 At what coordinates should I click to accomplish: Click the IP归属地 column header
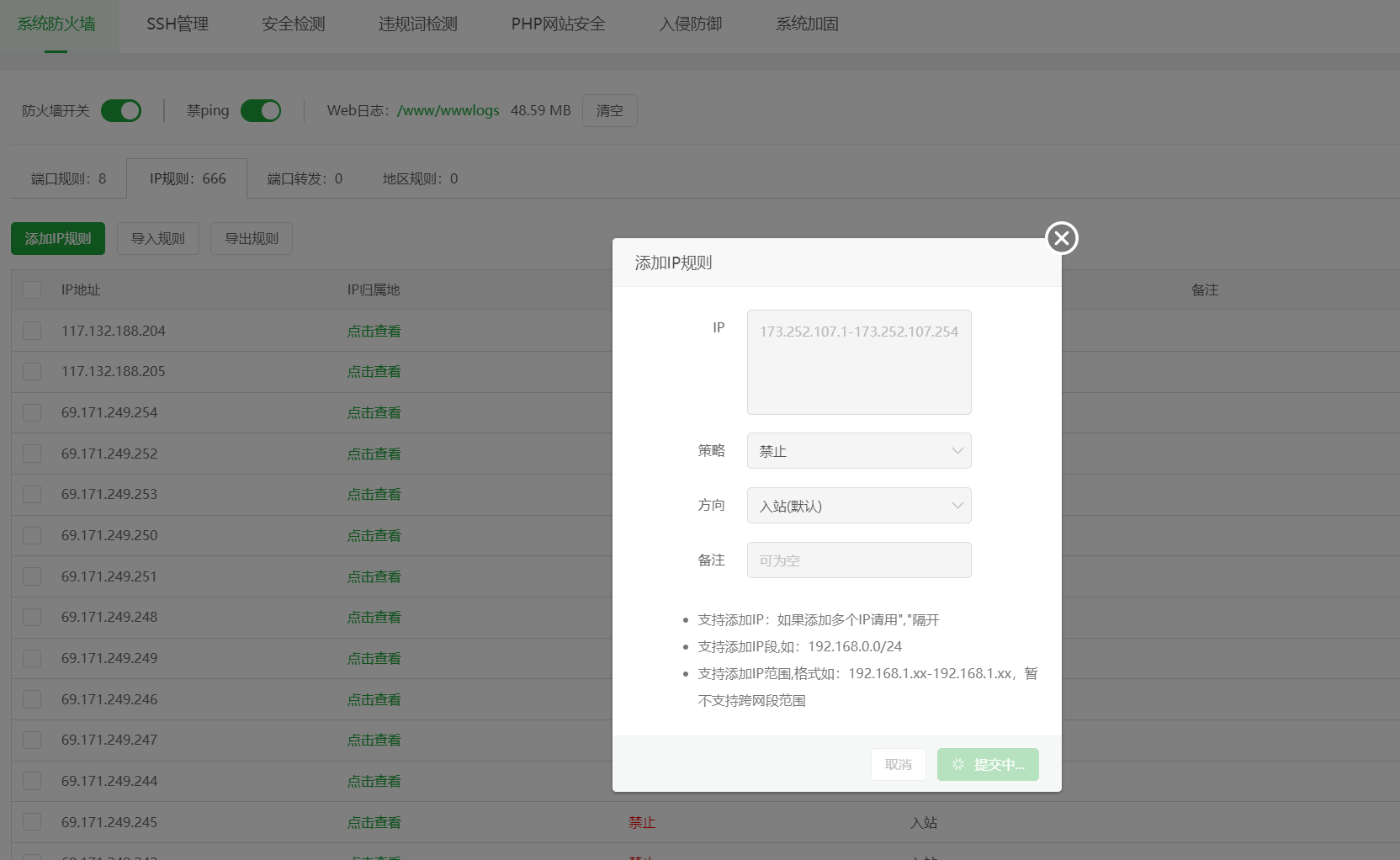tap(374, 289)
